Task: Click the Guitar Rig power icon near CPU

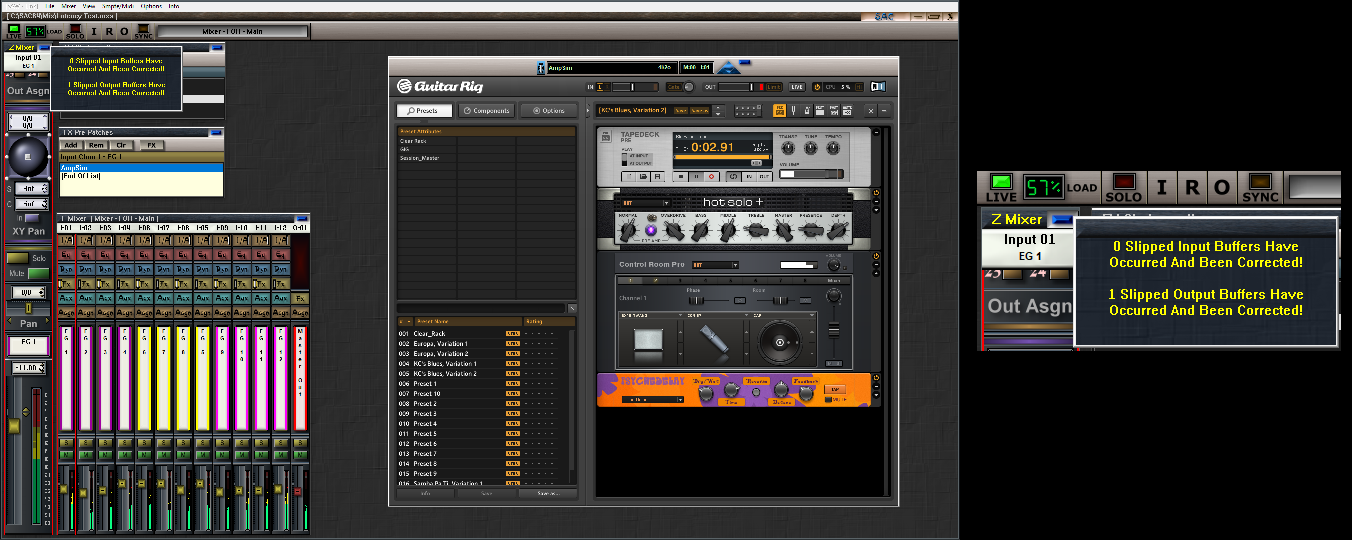Action: 817,87
